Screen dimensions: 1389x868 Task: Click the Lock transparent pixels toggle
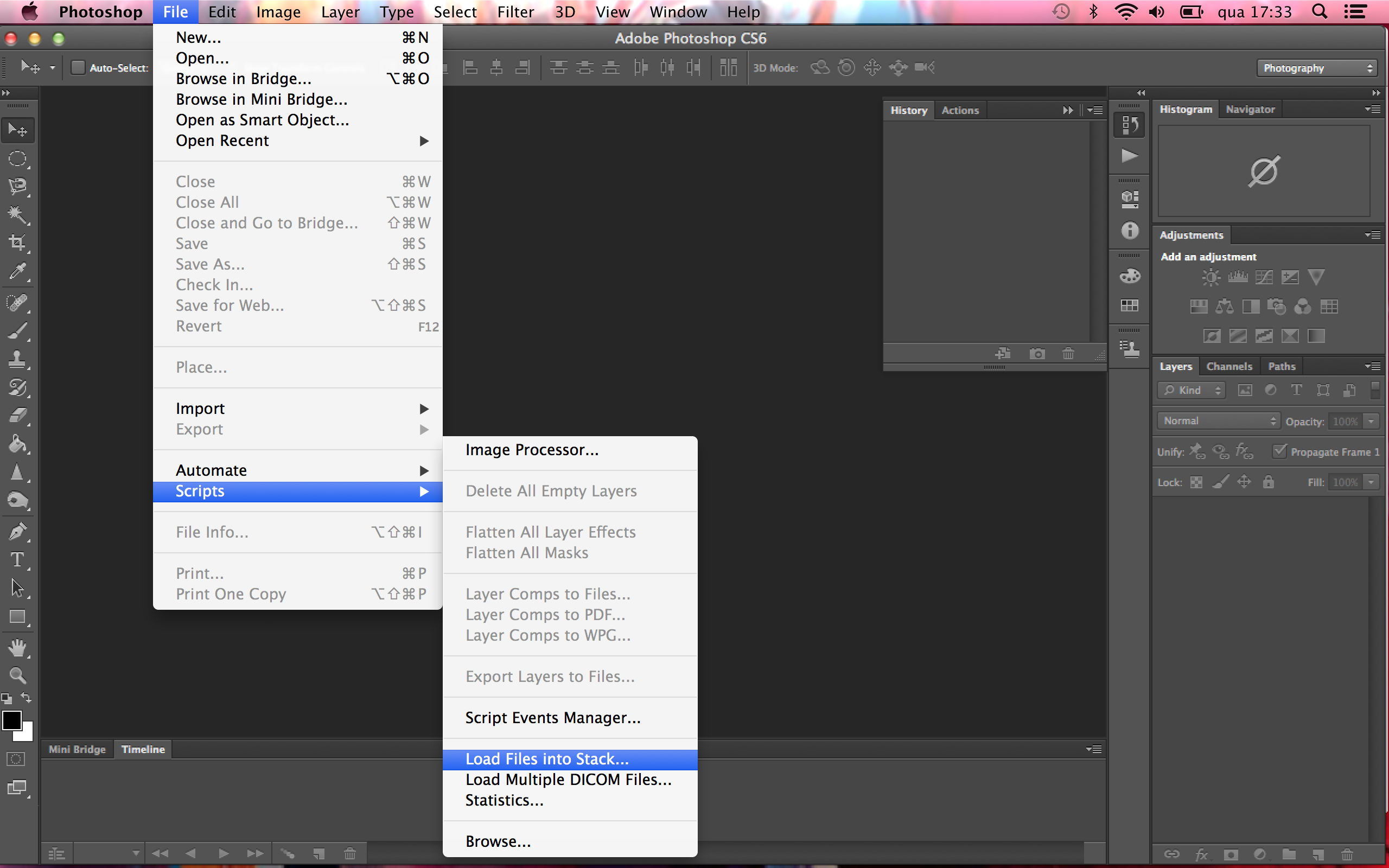pyautogui.click(x=1197, y=483)
